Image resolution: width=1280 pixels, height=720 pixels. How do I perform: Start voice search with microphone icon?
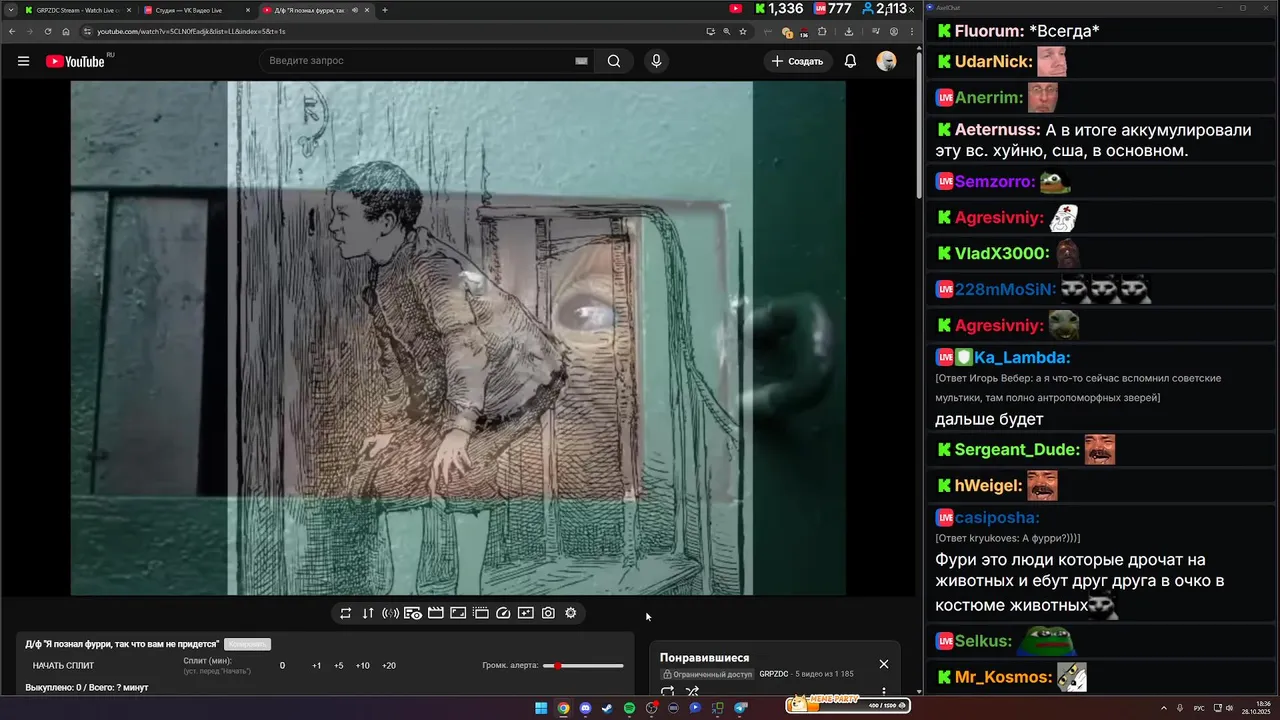656,61
